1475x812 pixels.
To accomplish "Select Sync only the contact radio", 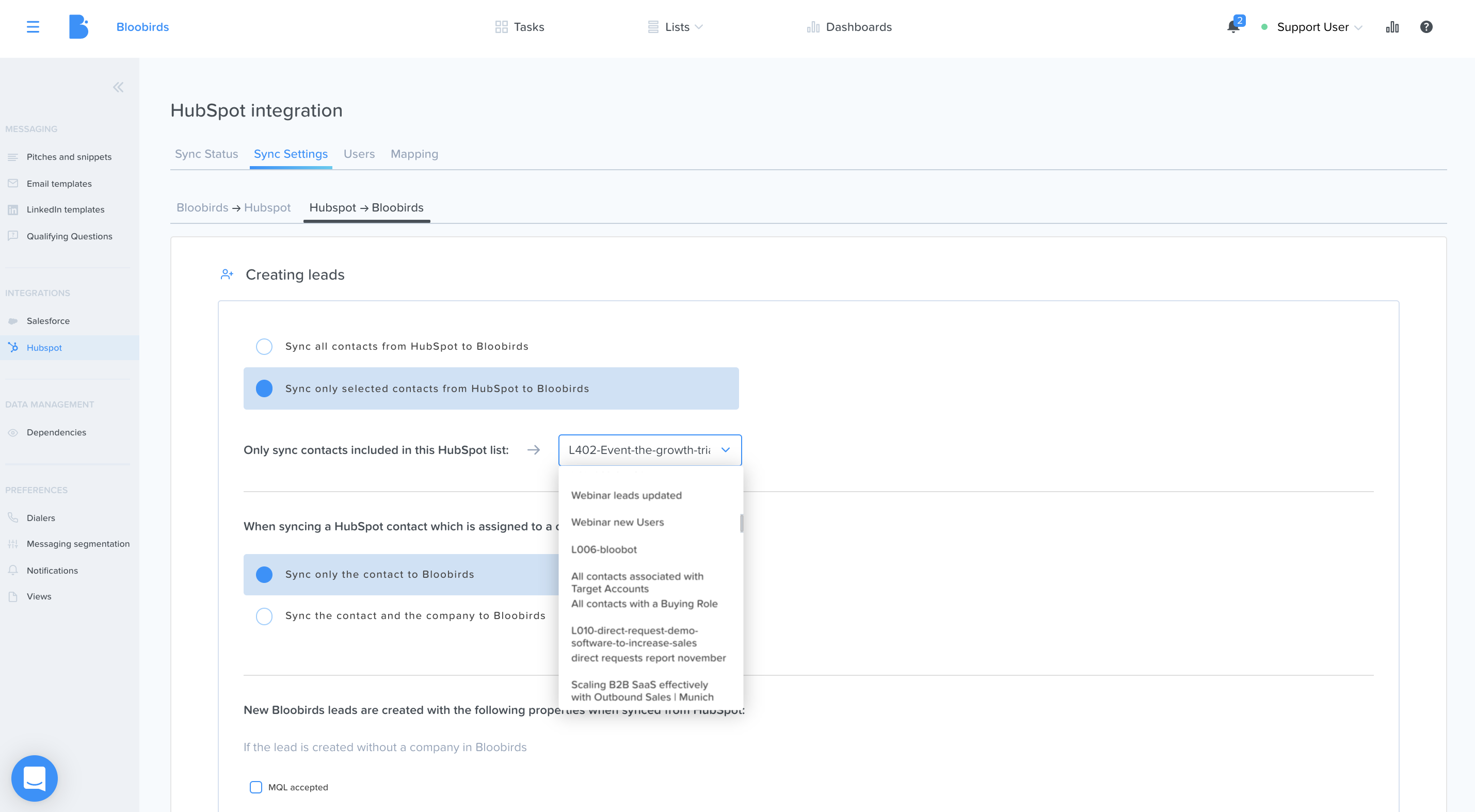I will coord(264,574).
